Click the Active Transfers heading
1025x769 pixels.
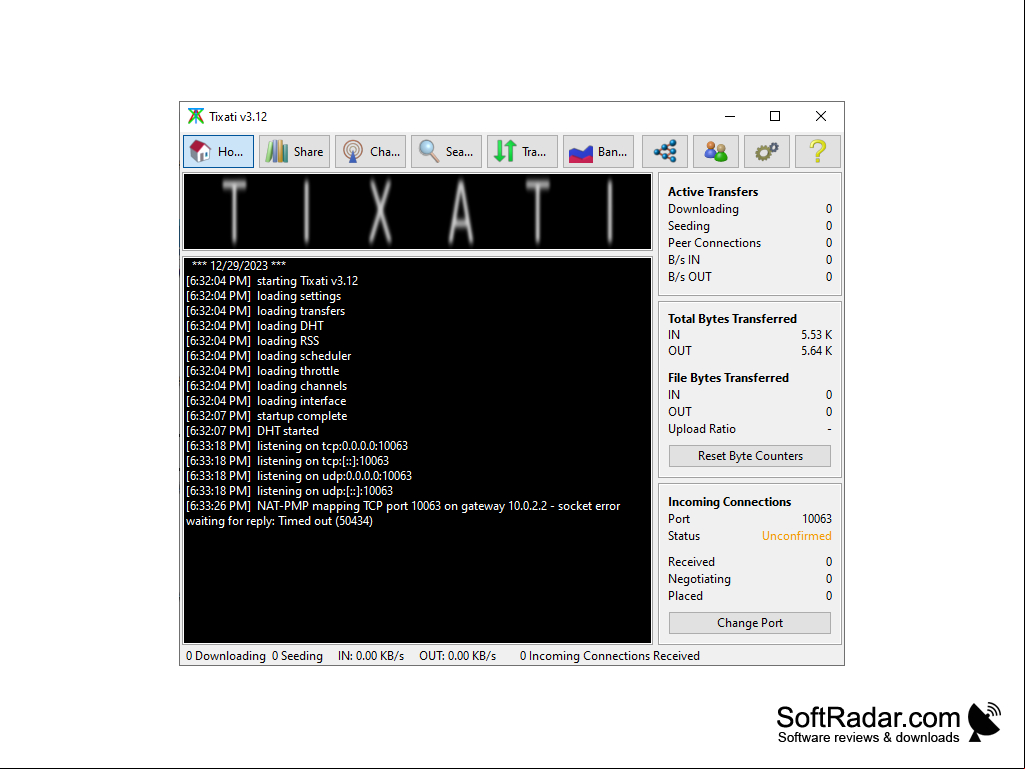pyautogui.click(x=713, y=192)
